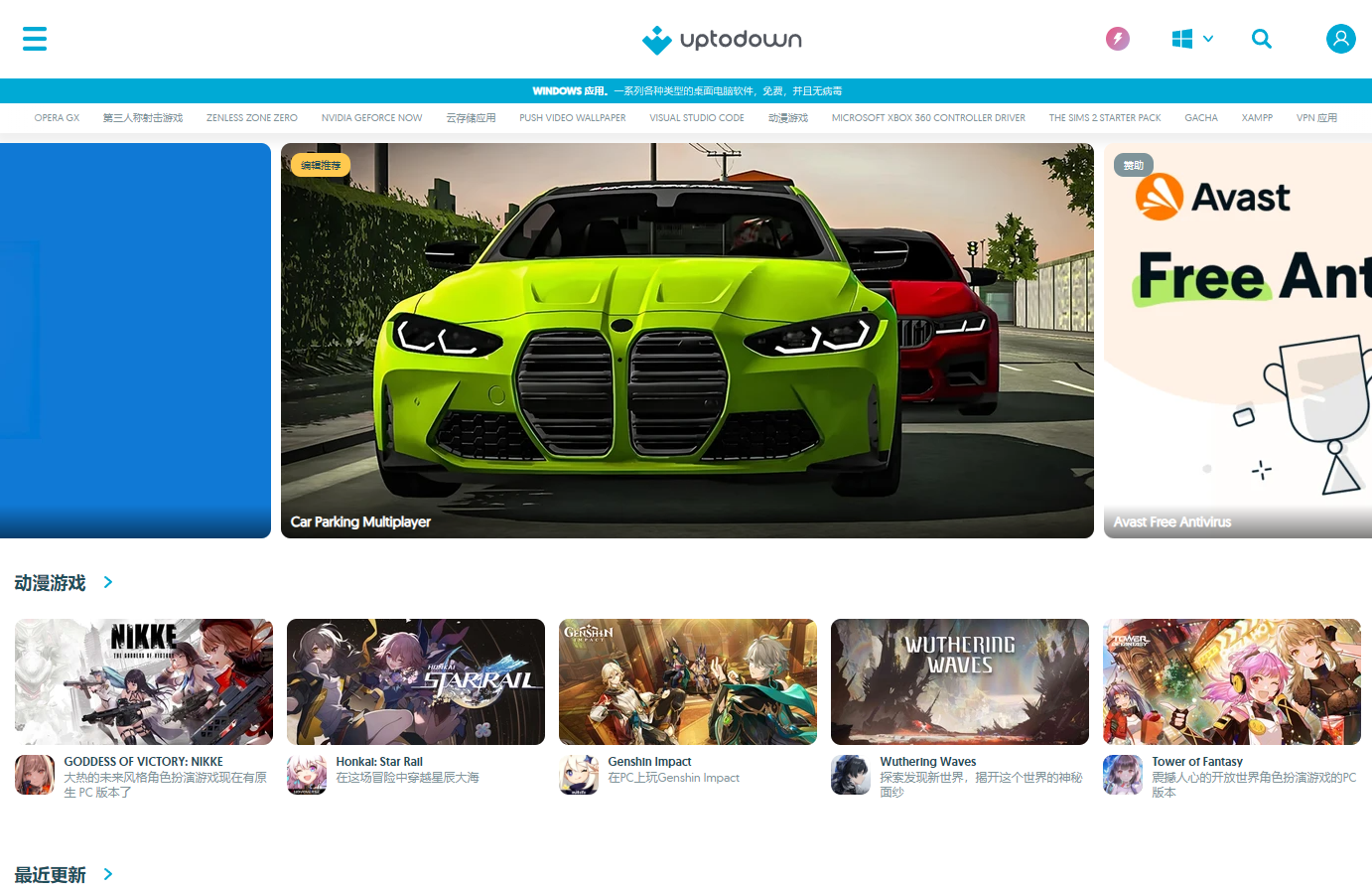Open the Windows platform selector

1192,39
